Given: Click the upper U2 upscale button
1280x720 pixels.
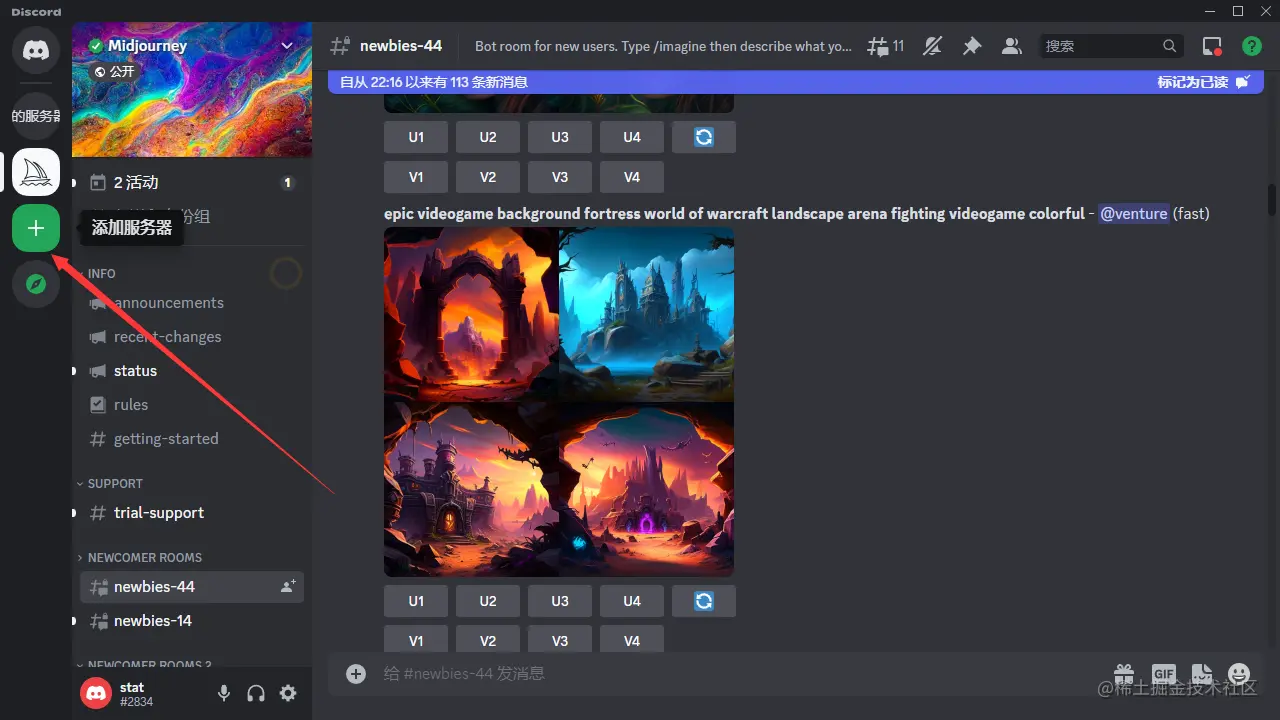Looking at the screenshot, I should (x=488, y=137).
